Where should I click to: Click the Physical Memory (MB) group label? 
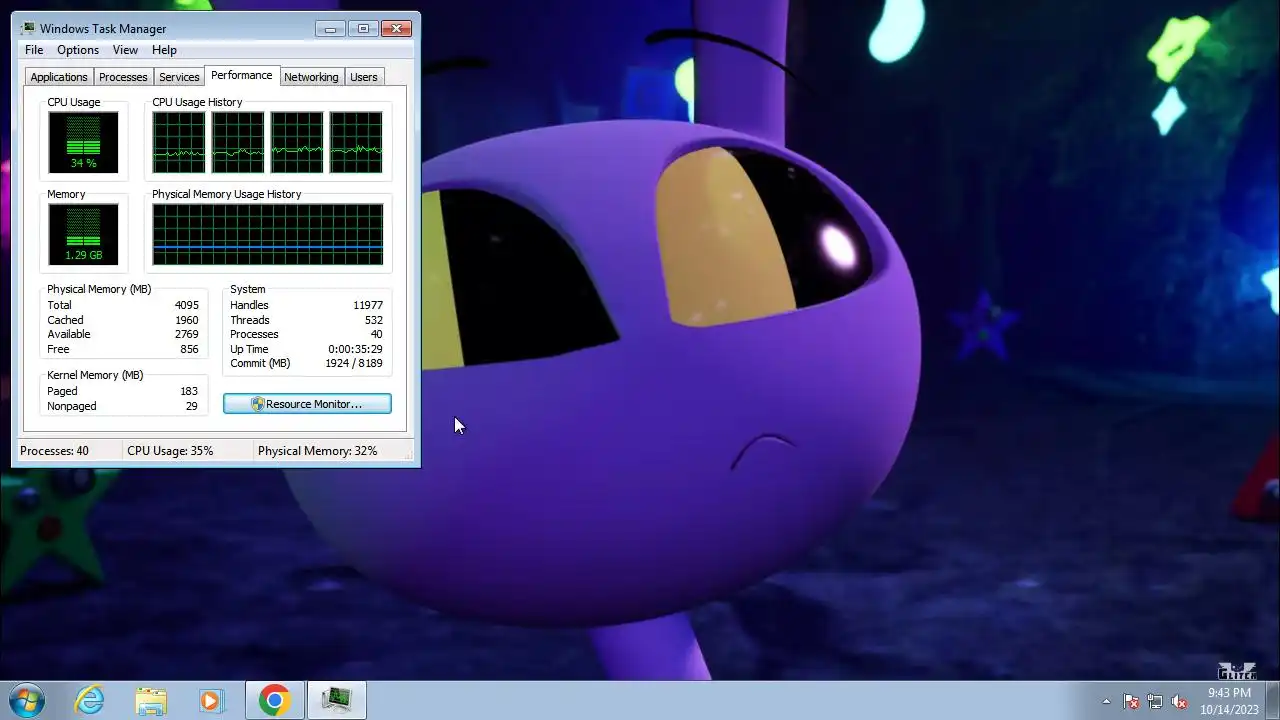pyautogui.click(x=99, y=289)
